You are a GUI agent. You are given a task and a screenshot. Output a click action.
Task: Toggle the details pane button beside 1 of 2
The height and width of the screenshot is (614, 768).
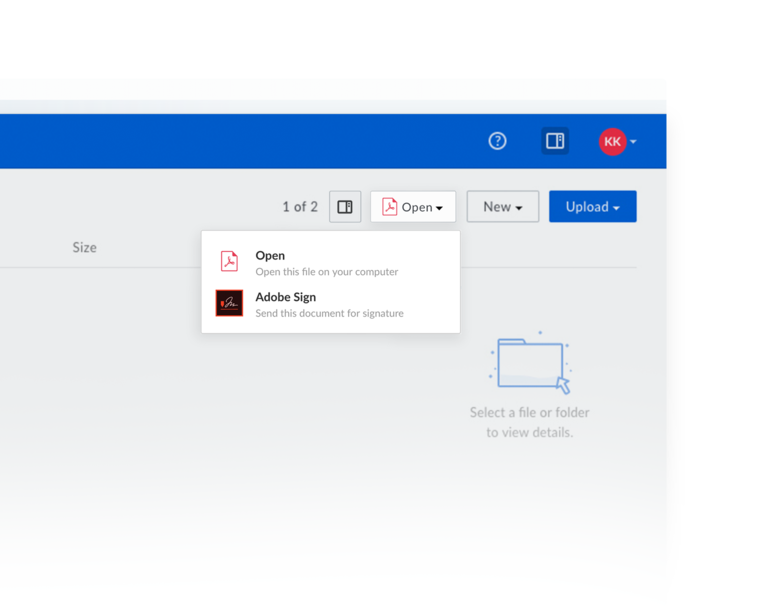[x=345, y=207]
